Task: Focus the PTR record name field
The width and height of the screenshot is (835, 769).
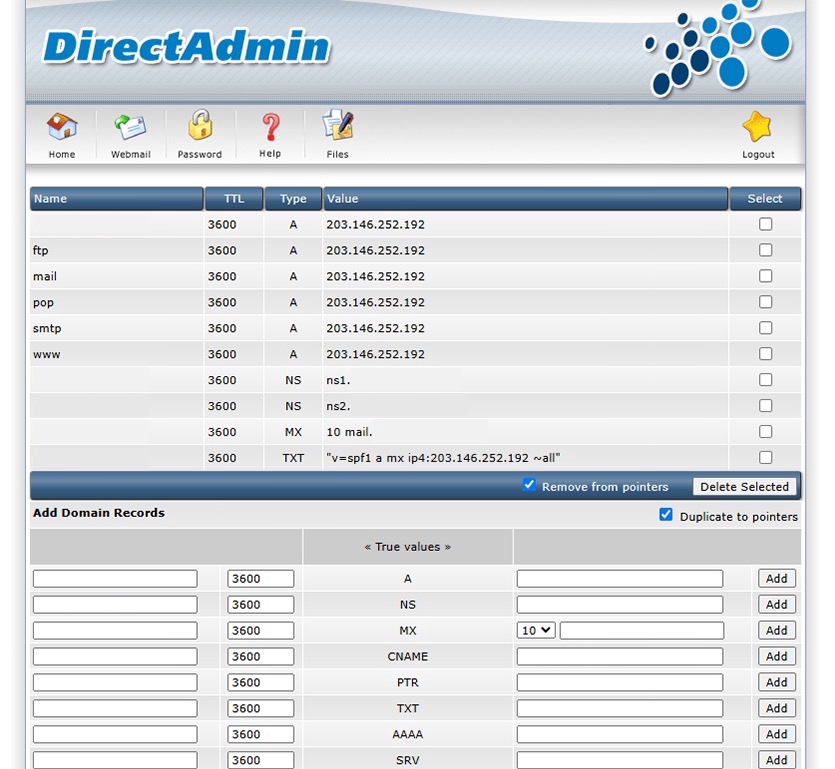Action: [115, 682]
